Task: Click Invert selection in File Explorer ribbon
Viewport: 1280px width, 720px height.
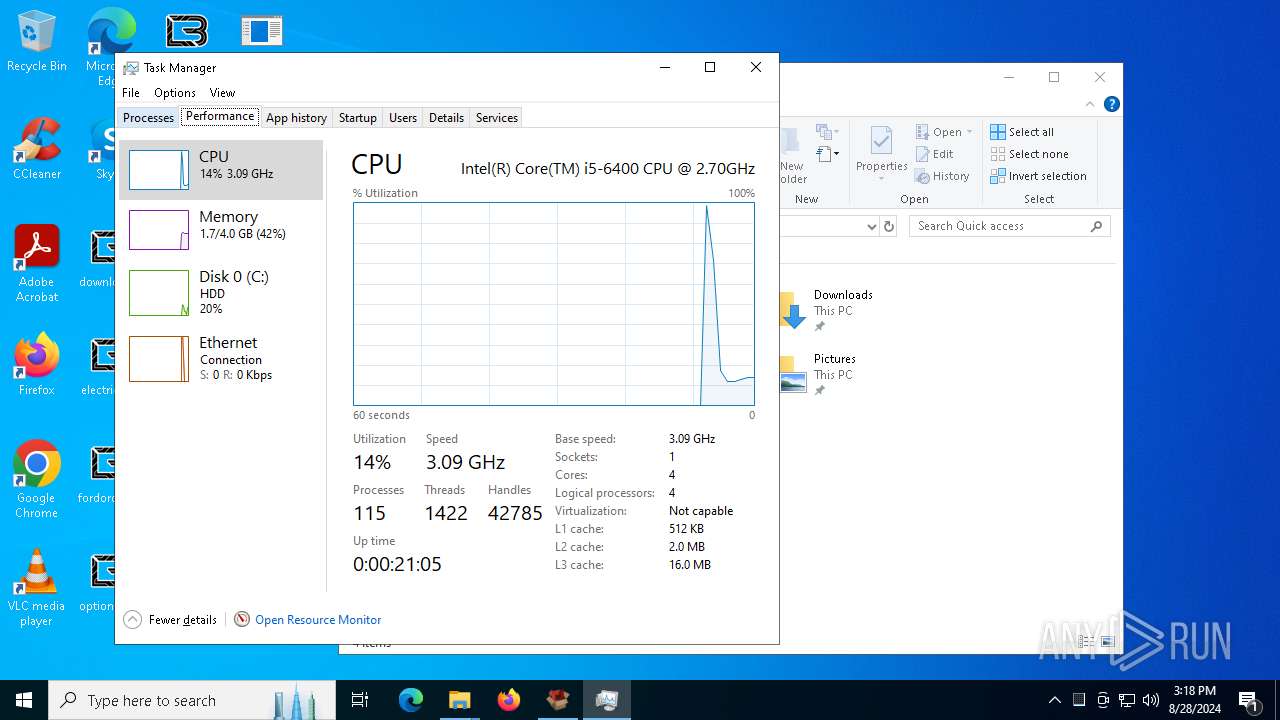Action: pos(1038,176)
